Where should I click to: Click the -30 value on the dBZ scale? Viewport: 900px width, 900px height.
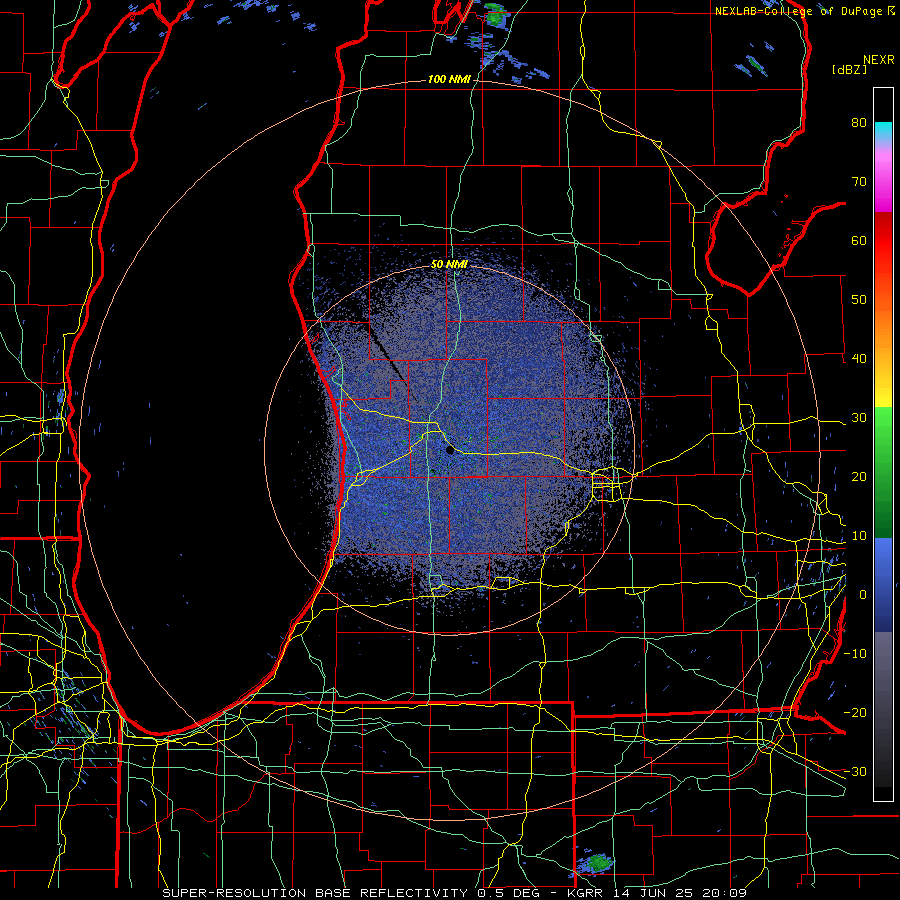[855, 771]
